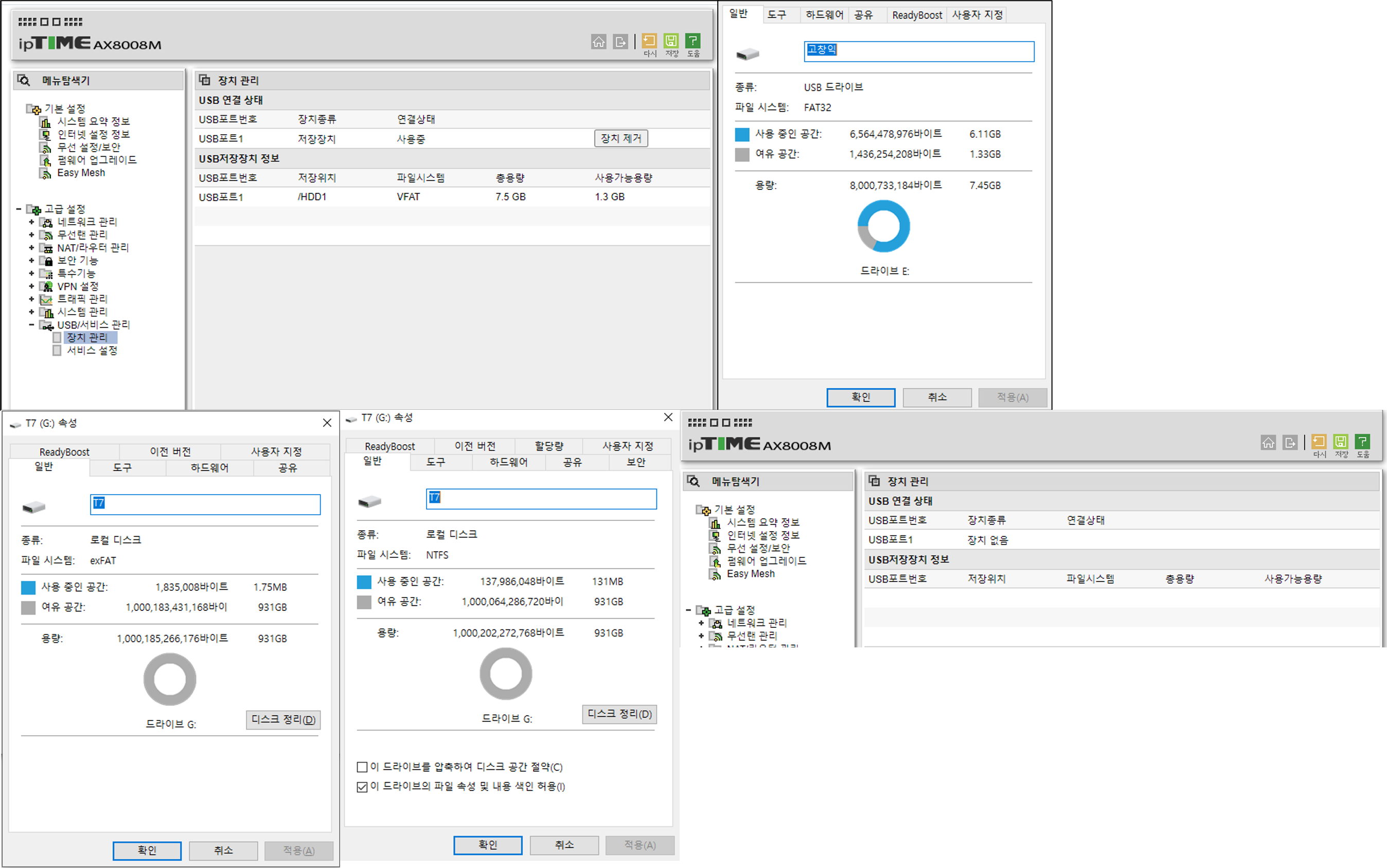The width and height of the screenshot is (1387, 868).
Task: Click 취소 in NTFS T7 dialog
Action: 564,845
